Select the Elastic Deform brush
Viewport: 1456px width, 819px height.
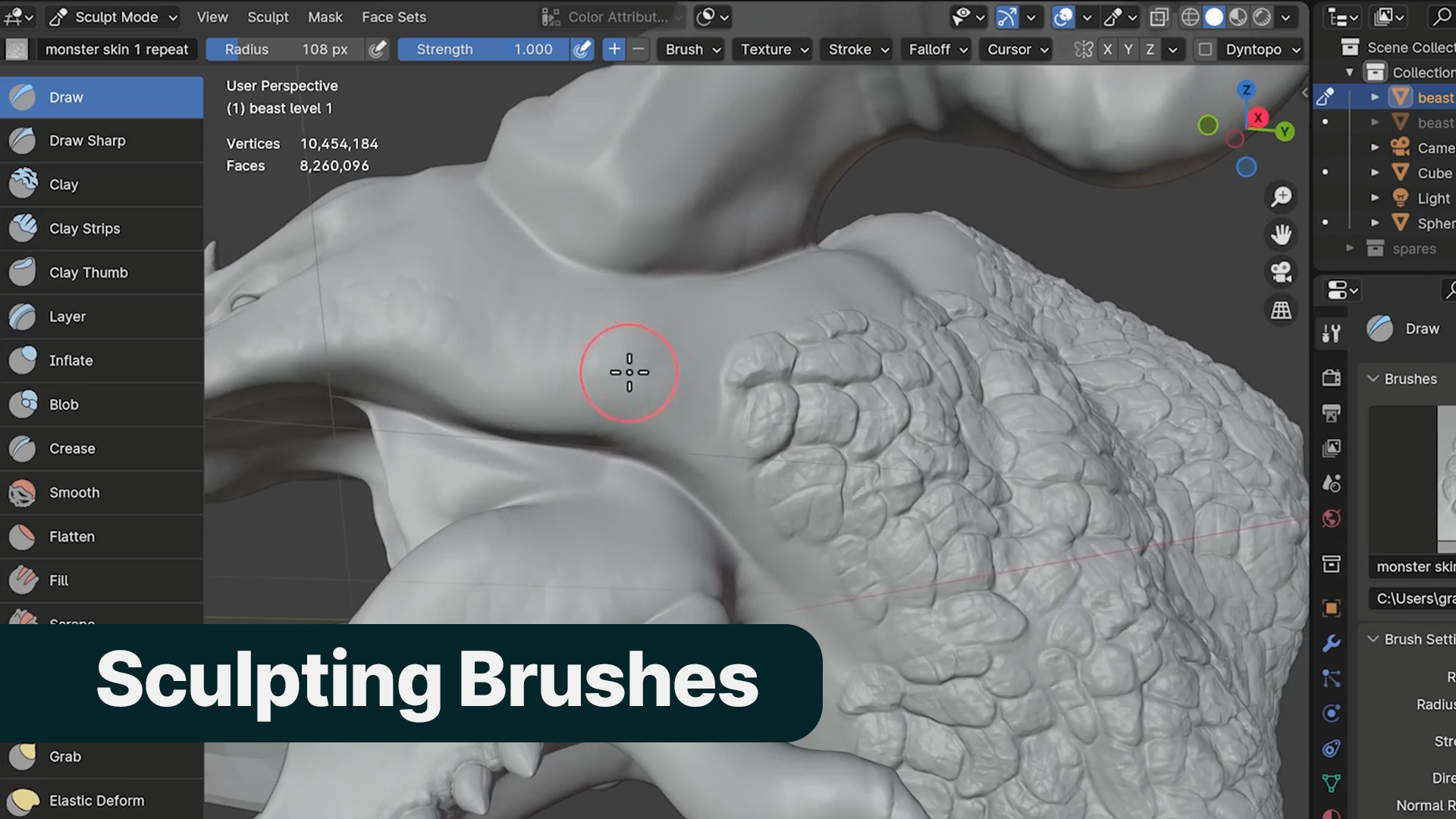tap(102, 801)
